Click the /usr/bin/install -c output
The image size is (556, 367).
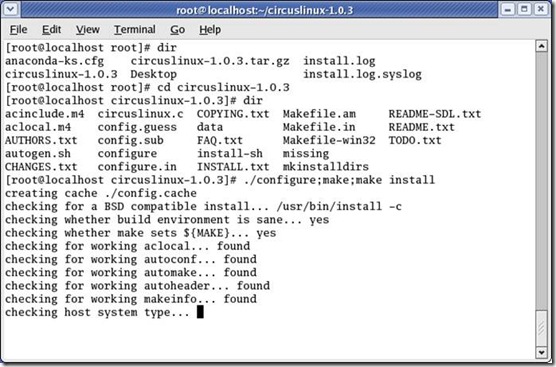coord(339,206)
